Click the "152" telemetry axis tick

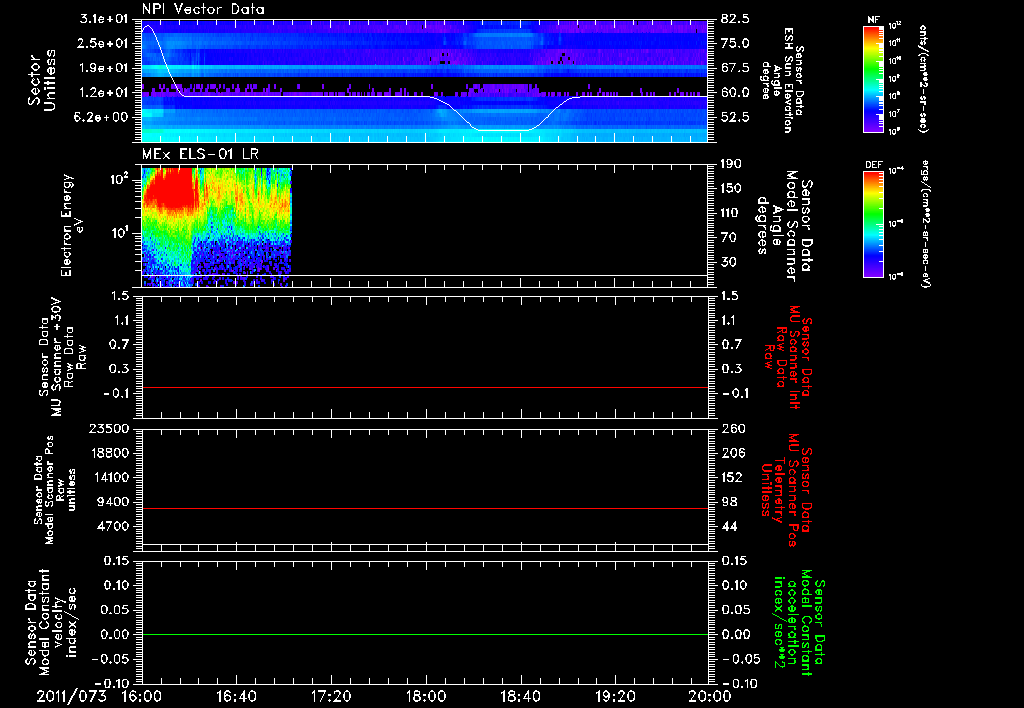[732, 477]
